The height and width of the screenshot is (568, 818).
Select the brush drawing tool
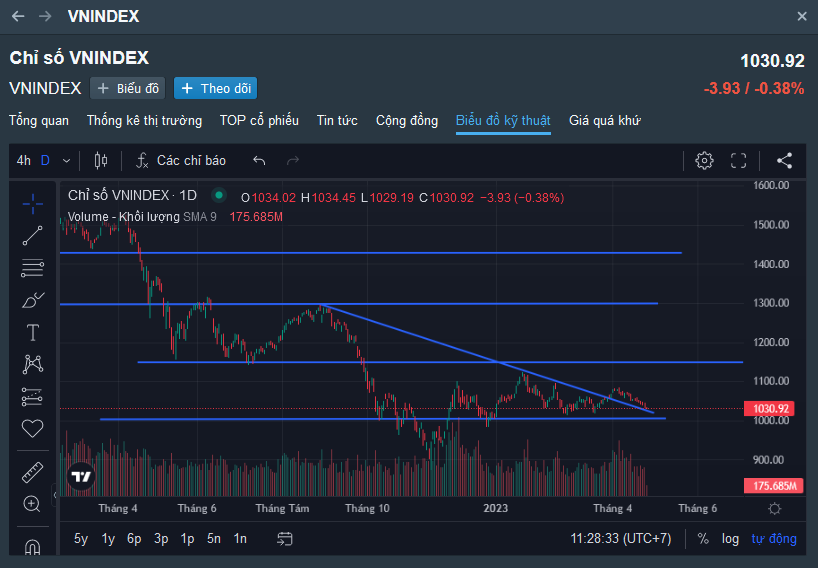[32, 300]
